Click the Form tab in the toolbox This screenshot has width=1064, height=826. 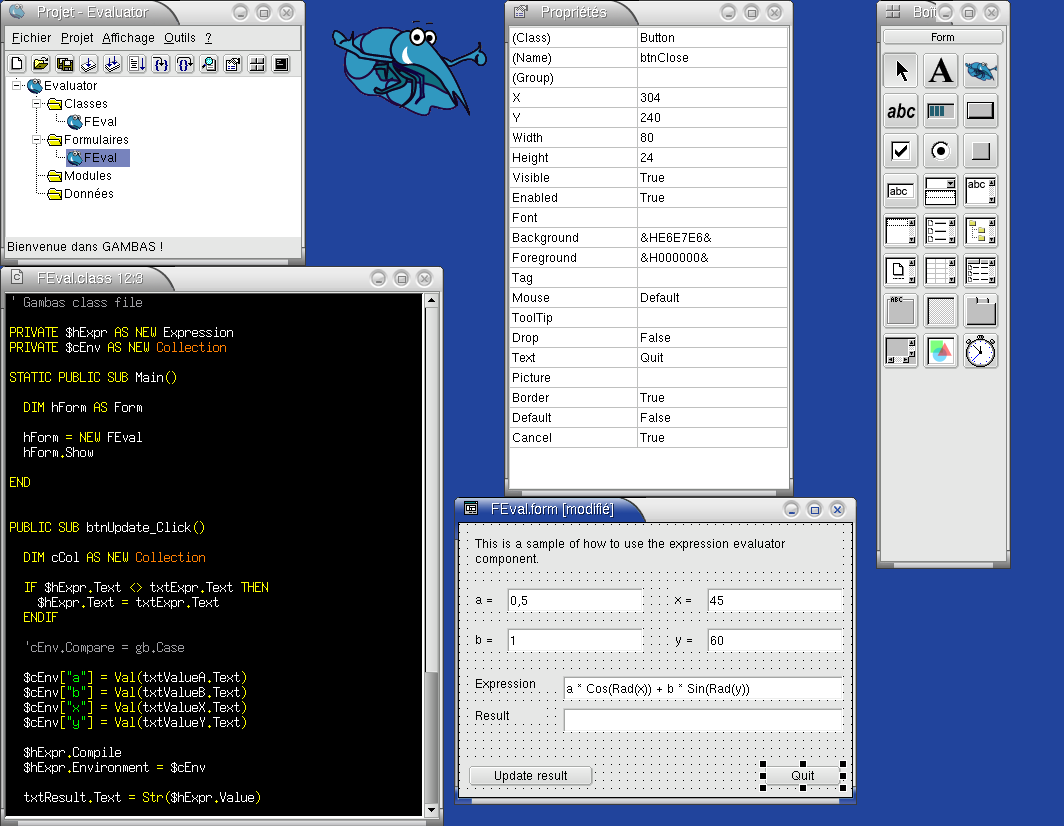pyautogui.click(x=943, y=37)
